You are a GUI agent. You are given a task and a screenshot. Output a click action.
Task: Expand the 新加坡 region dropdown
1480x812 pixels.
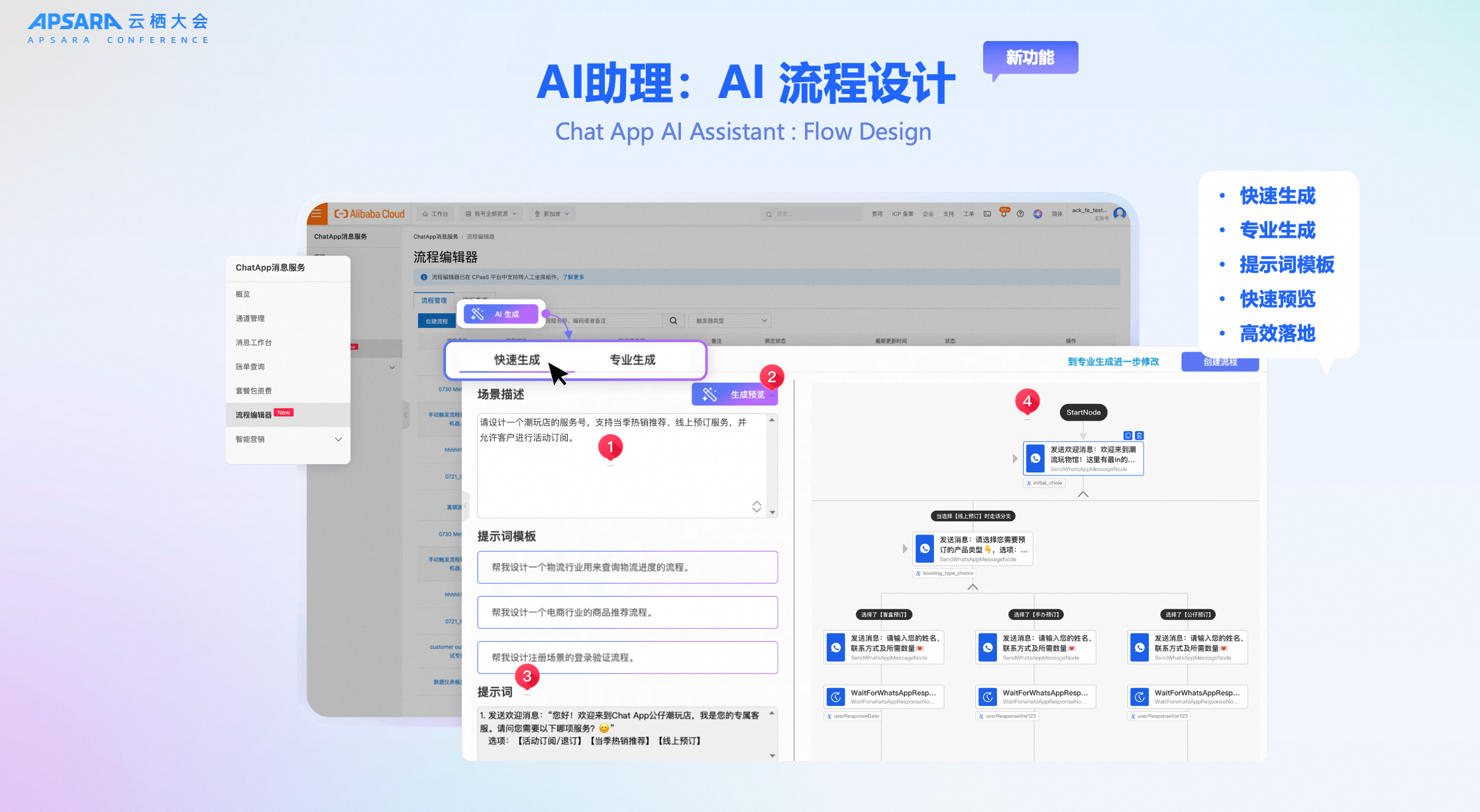552,214
